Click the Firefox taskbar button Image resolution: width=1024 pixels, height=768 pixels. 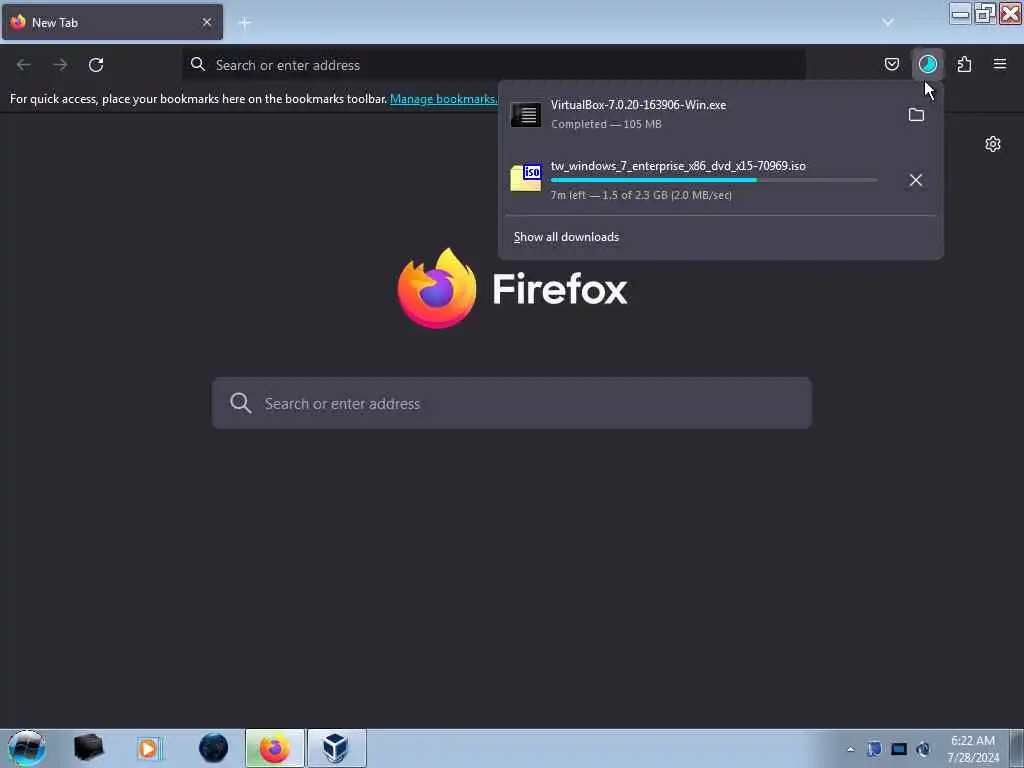tap(275, 748)
